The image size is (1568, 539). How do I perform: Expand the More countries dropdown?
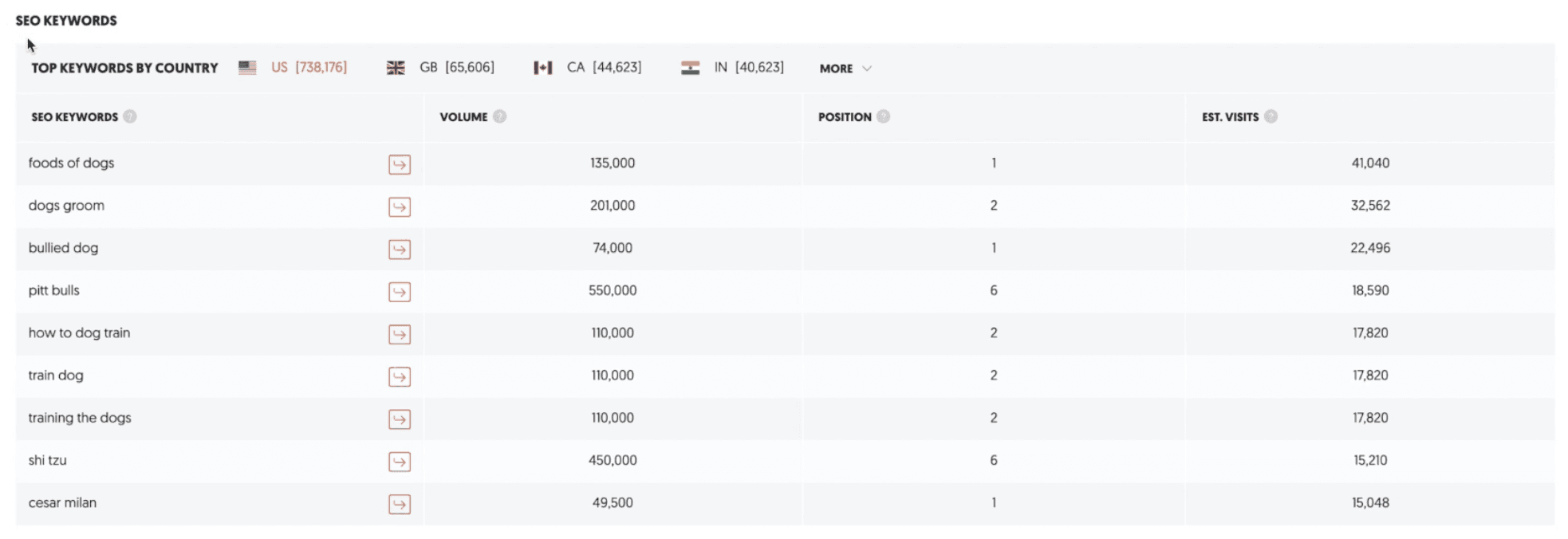(845, 69)
